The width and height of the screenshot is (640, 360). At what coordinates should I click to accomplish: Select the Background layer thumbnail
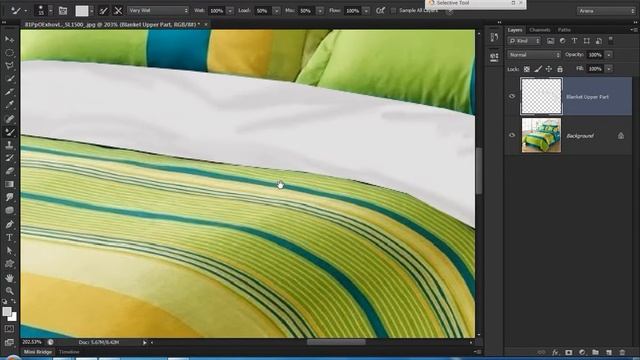541,135
